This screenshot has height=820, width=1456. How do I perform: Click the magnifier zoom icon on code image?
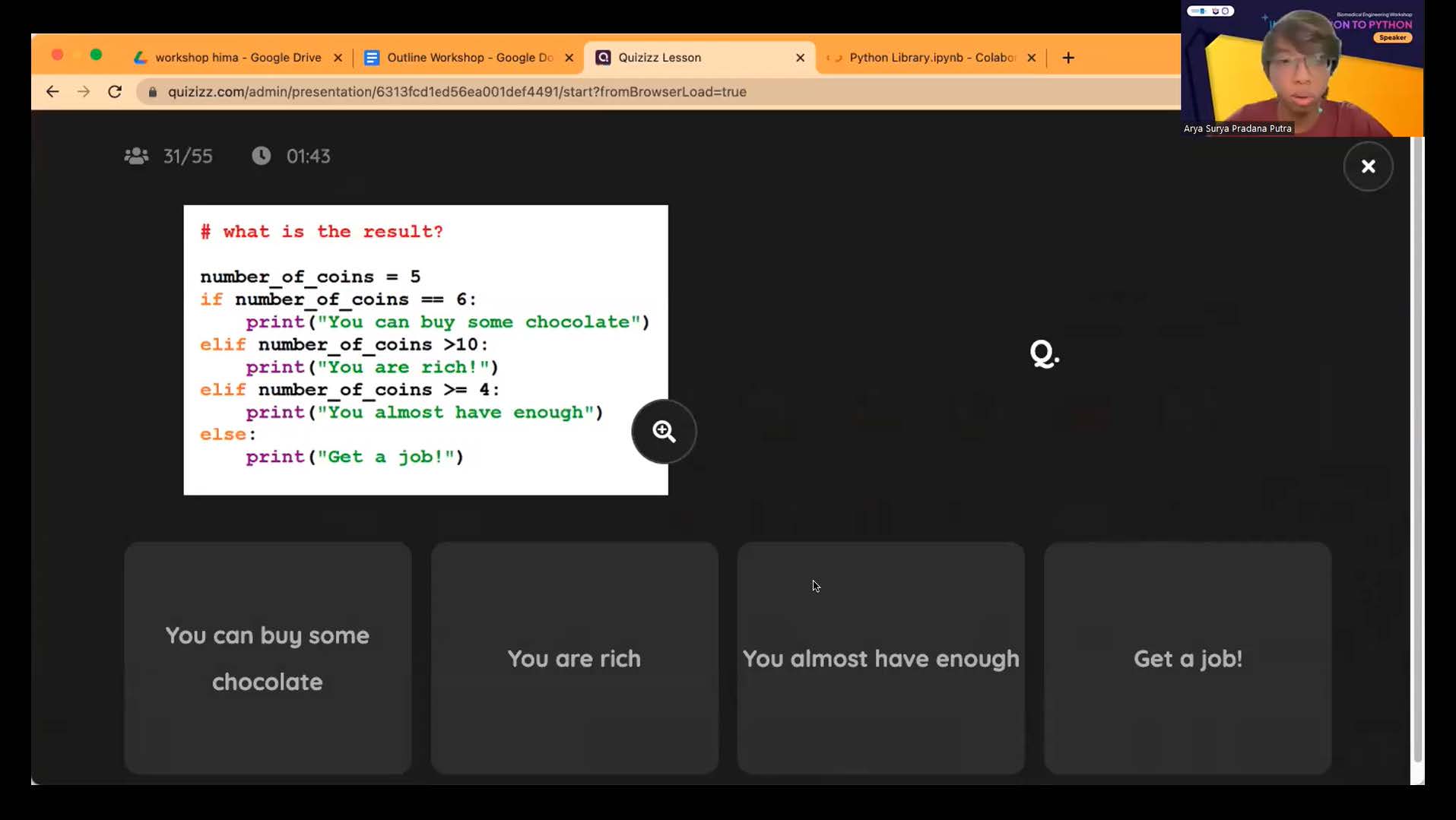click(664, 432)
